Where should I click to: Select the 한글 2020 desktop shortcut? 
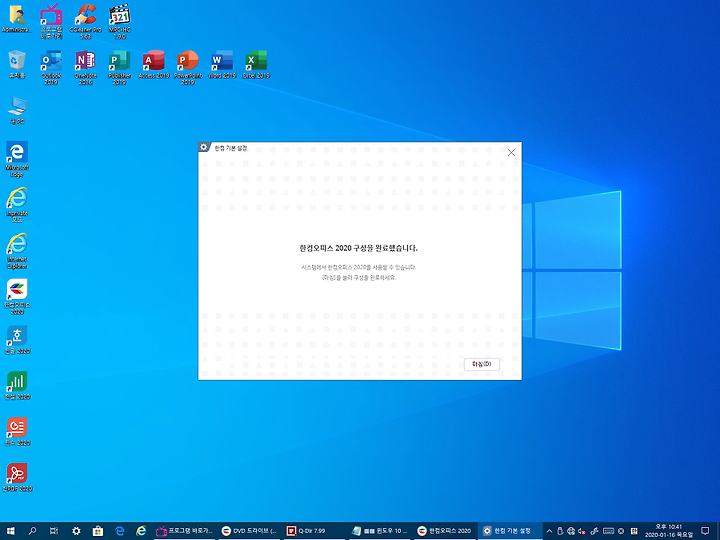click(x=17, y=340)
